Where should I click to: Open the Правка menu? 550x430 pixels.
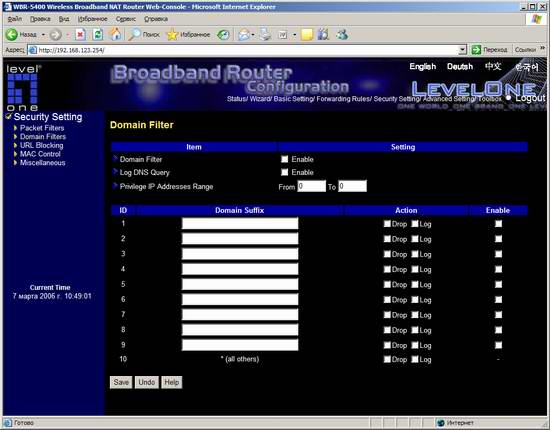tap(40, 19)
